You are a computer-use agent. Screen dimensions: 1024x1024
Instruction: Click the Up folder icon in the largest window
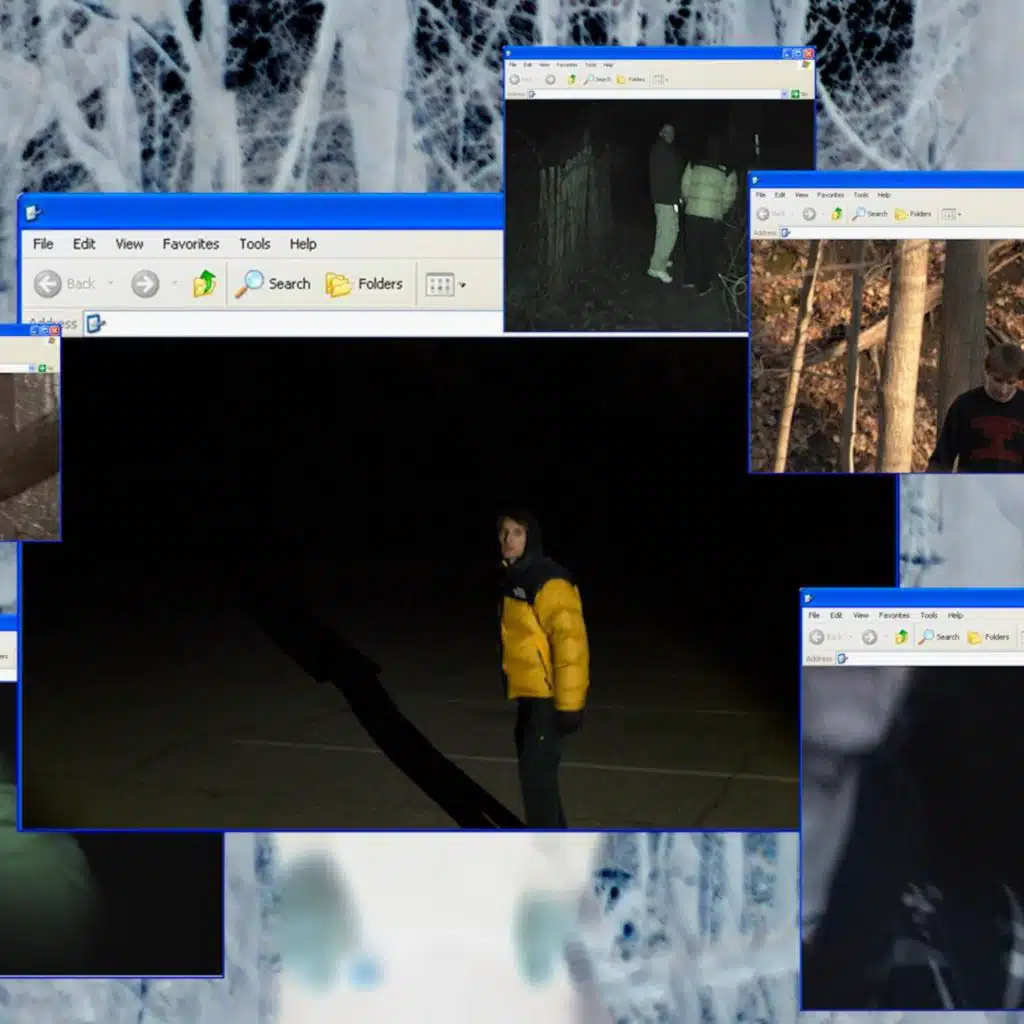point(205,284)
